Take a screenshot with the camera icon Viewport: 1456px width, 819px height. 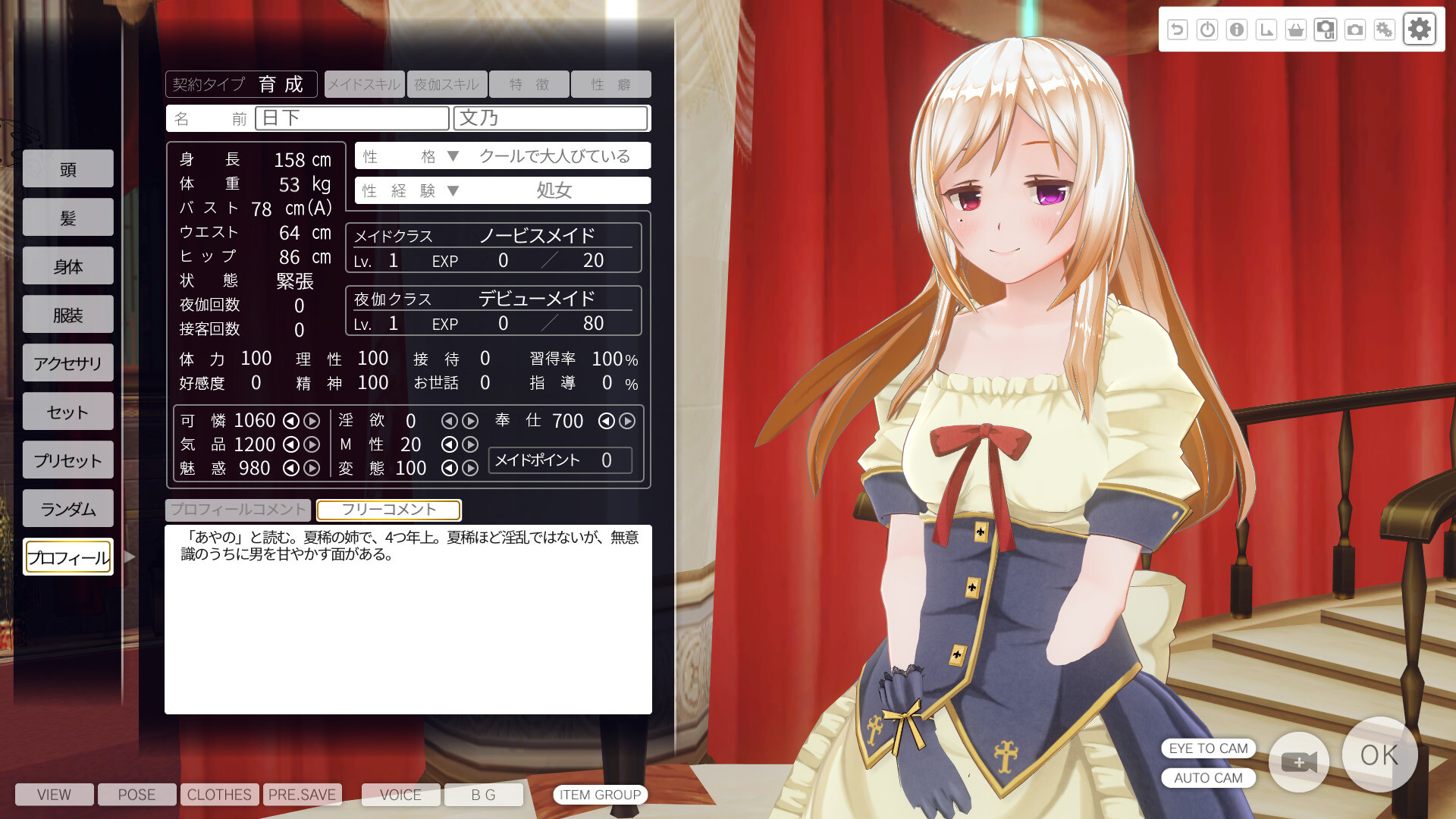click(1355, 30)
